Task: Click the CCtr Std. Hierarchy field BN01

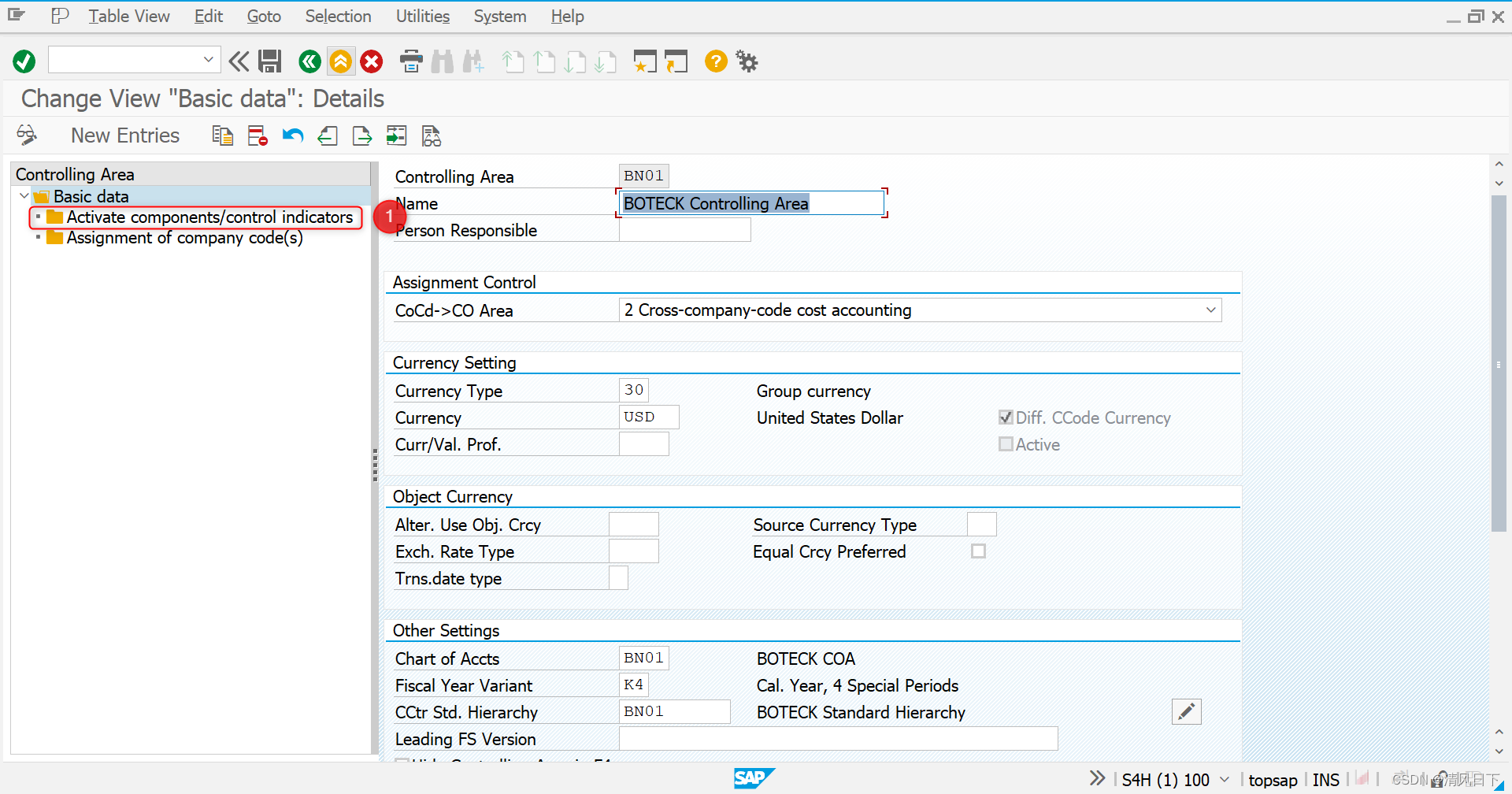Action: point(675,712)
